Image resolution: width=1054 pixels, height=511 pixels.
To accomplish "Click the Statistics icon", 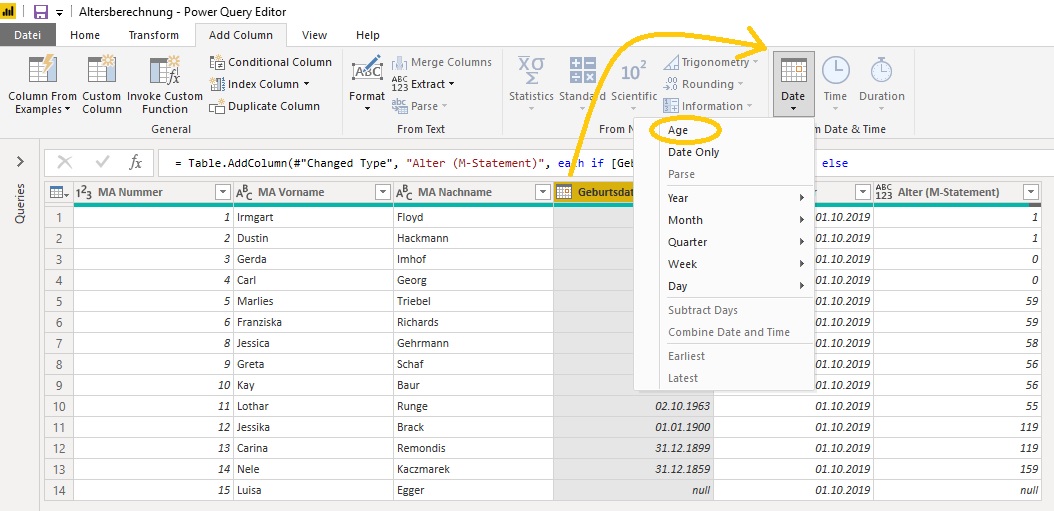I will (x=531, y=71).
